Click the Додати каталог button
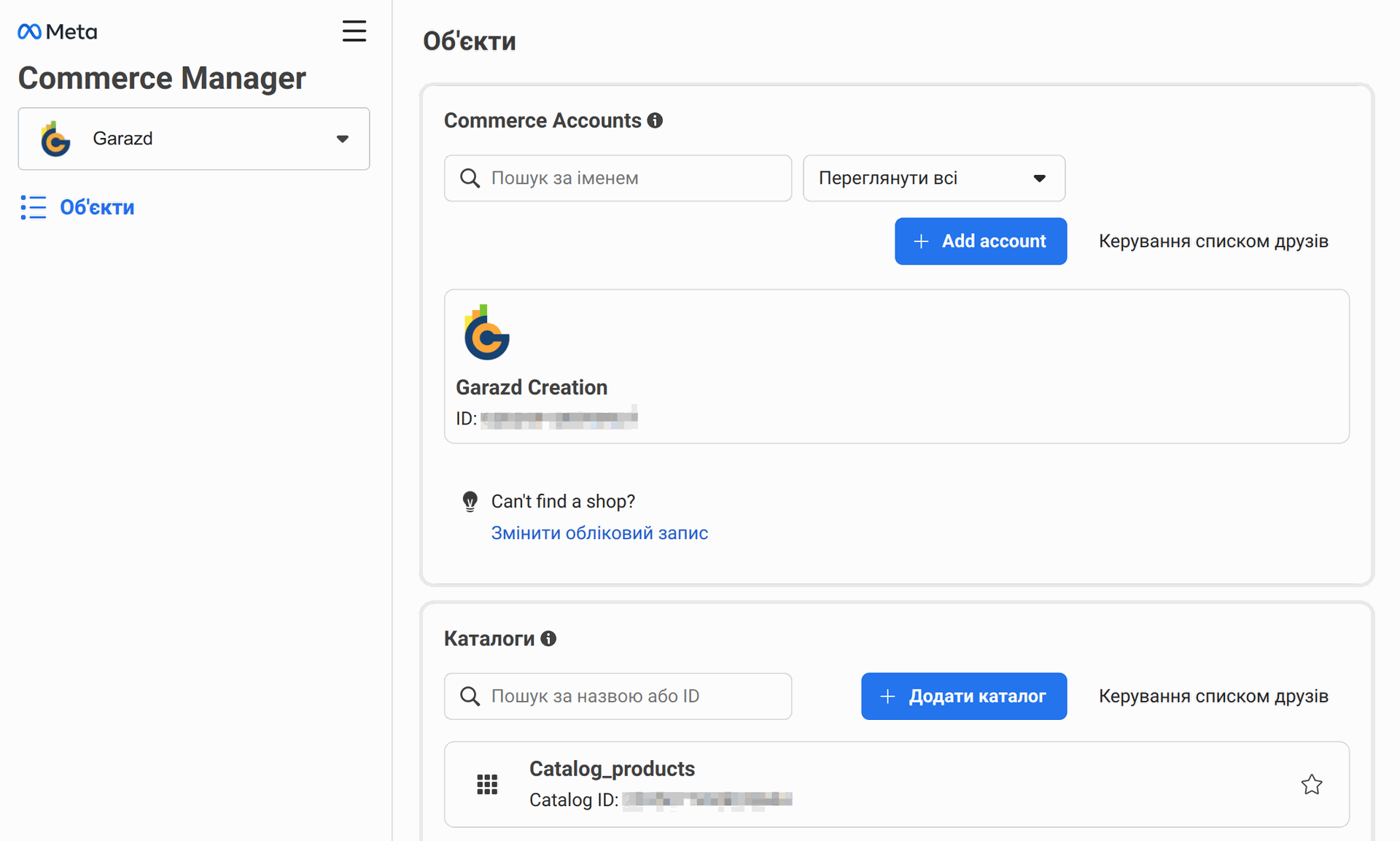Screen dimensions: 1400x841 (964, 697)
